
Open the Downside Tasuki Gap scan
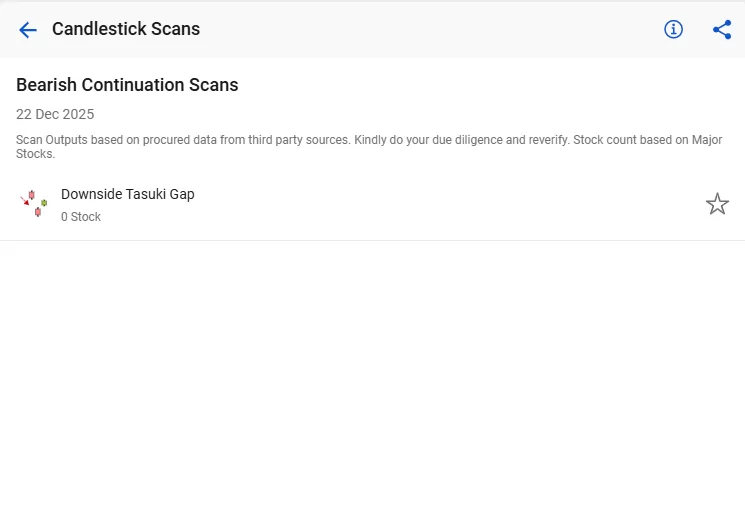click(128, 194)
